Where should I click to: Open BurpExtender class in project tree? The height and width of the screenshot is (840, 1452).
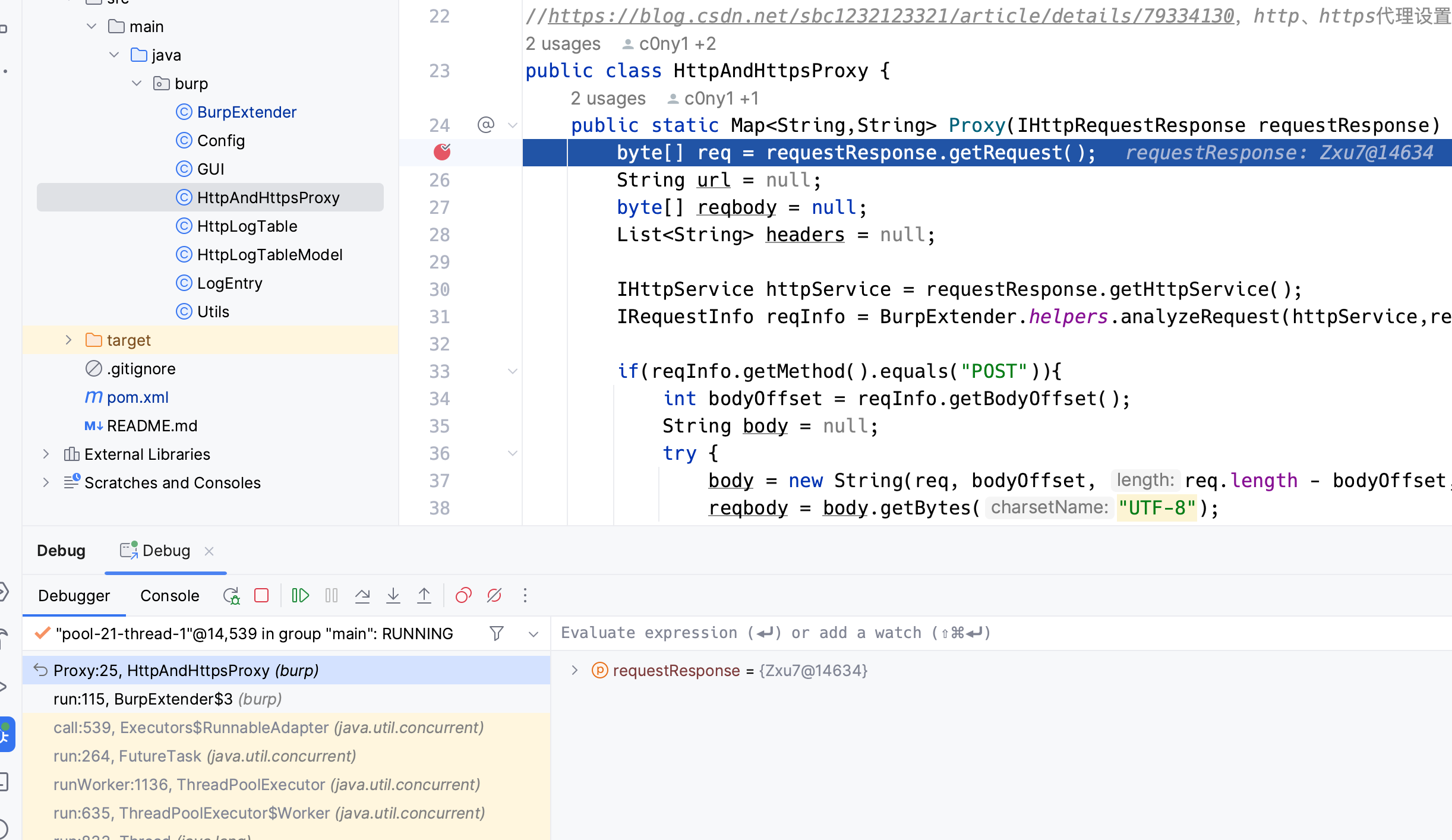[247, 112]
